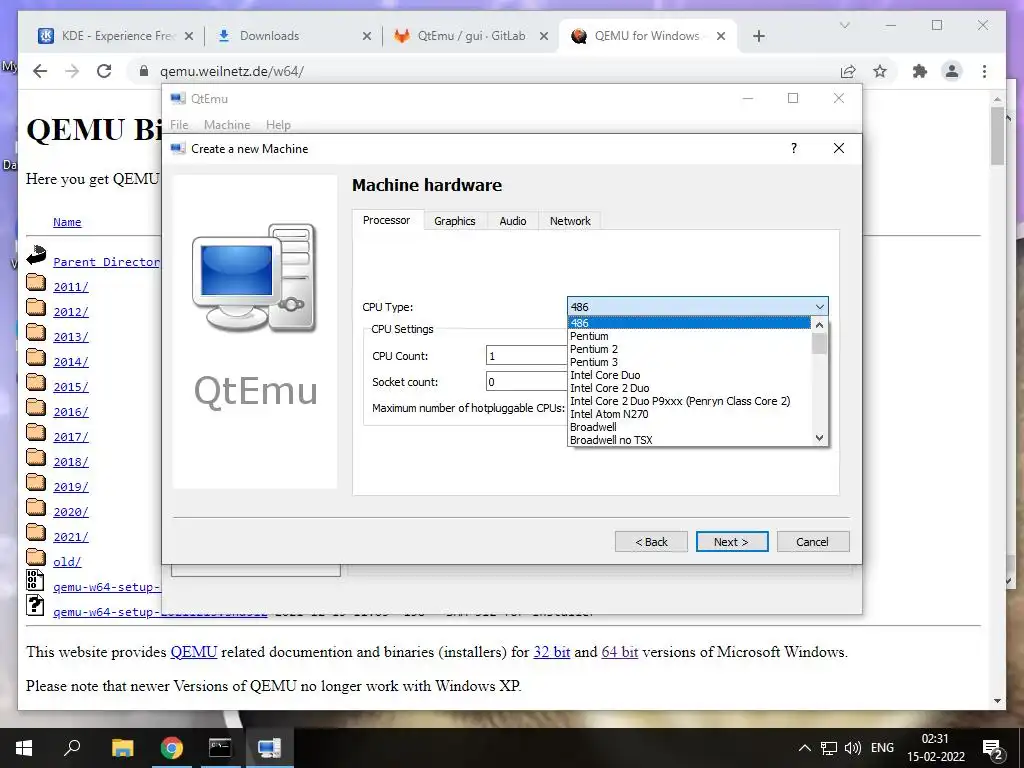Click QtEmu taskbar icon
Screen dimensions: 1024x768
click(x=269, y=748)
